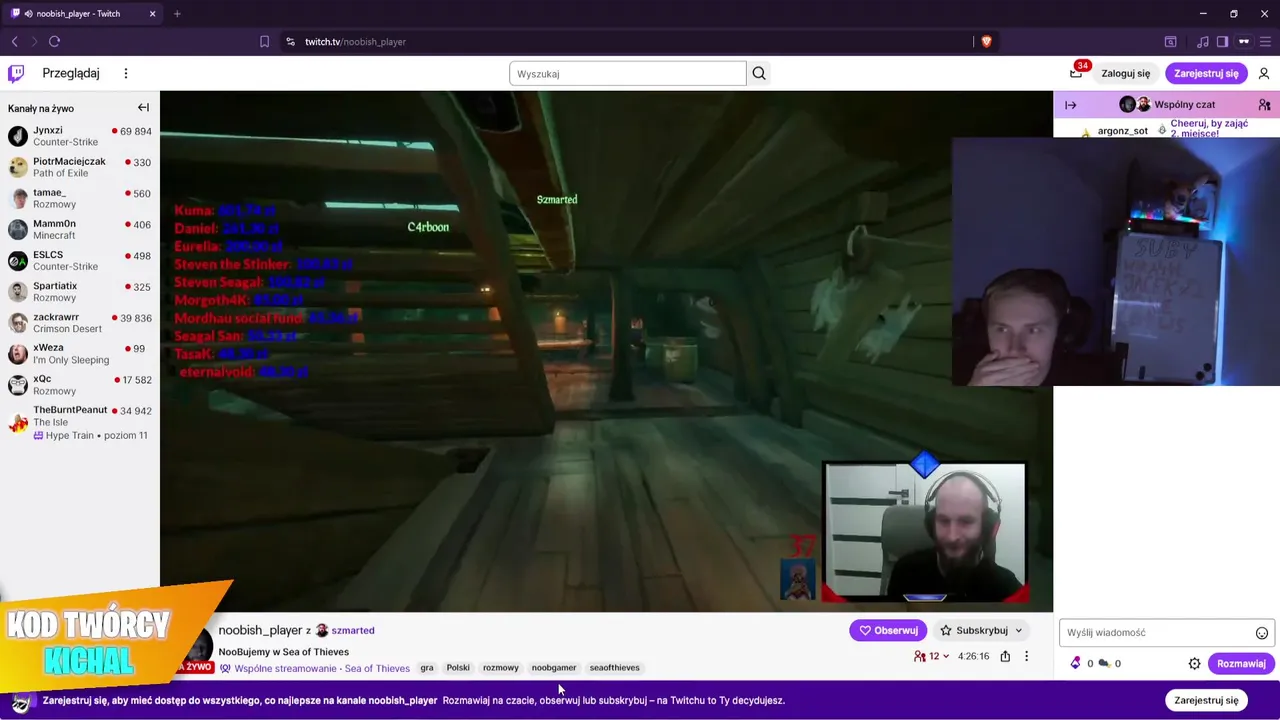
Task: Click the Cheeruj second place leaderboard text
Action: (1209, 128)
